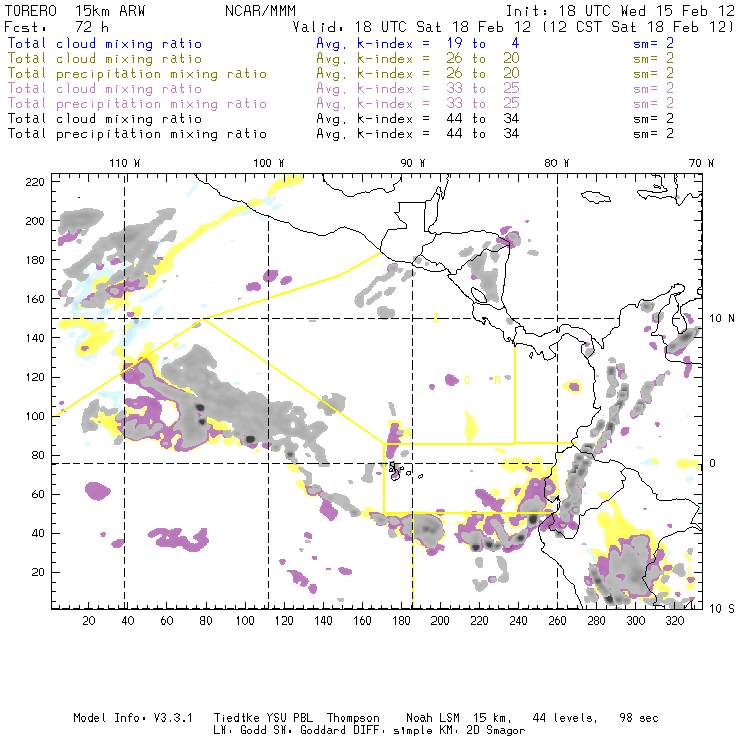Click the '0' equator label at right edge

click(x=712, y=463)
